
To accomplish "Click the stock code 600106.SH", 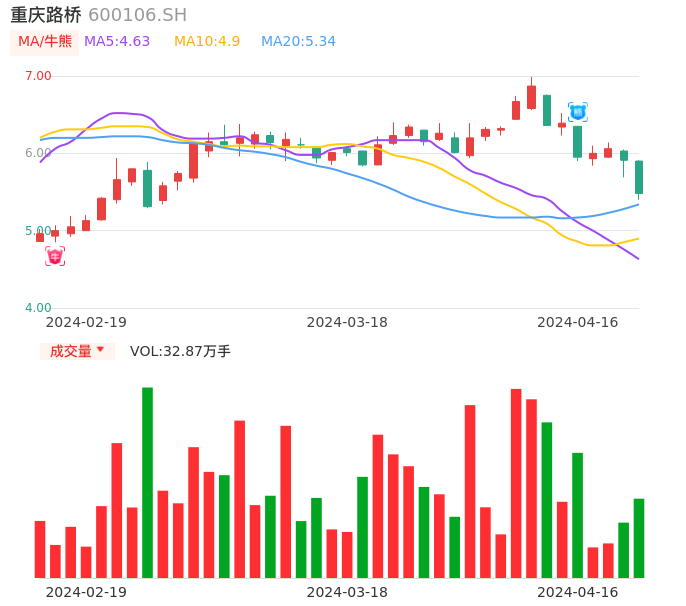I will coord(138,15).
